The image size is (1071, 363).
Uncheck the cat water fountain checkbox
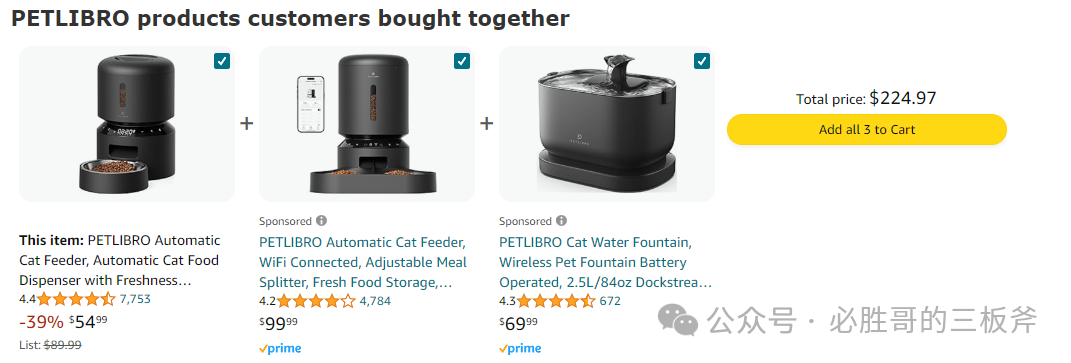pos(701,62)
